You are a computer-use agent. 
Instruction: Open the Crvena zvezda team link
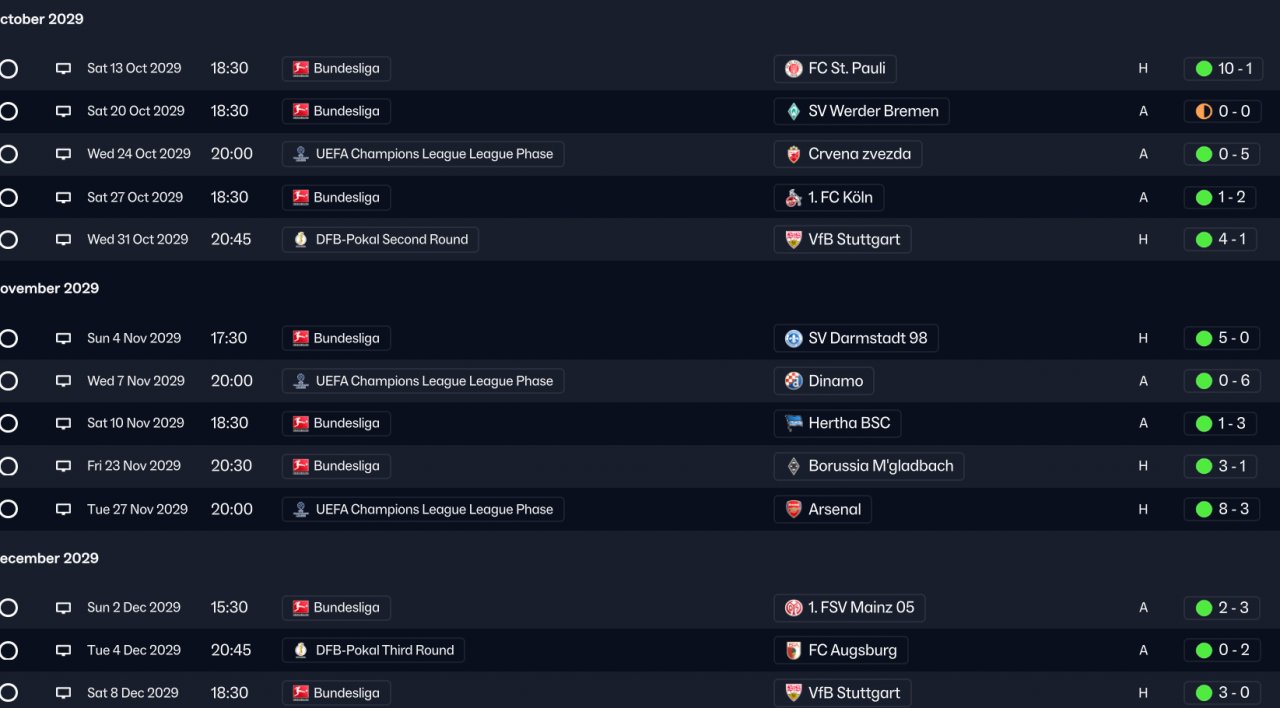[x=848, y=154]
